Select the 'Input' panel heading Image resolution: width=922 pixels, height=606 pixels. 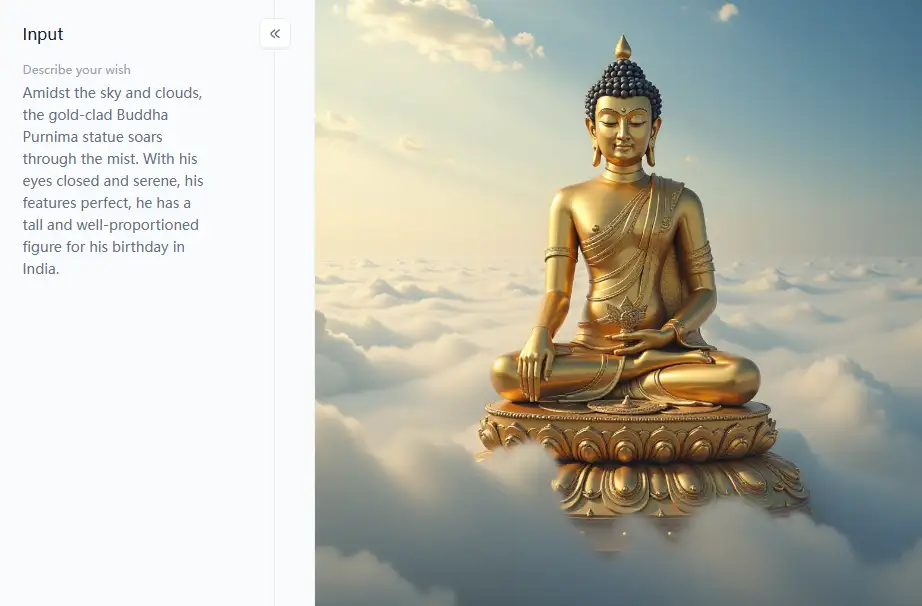[43, 34]
